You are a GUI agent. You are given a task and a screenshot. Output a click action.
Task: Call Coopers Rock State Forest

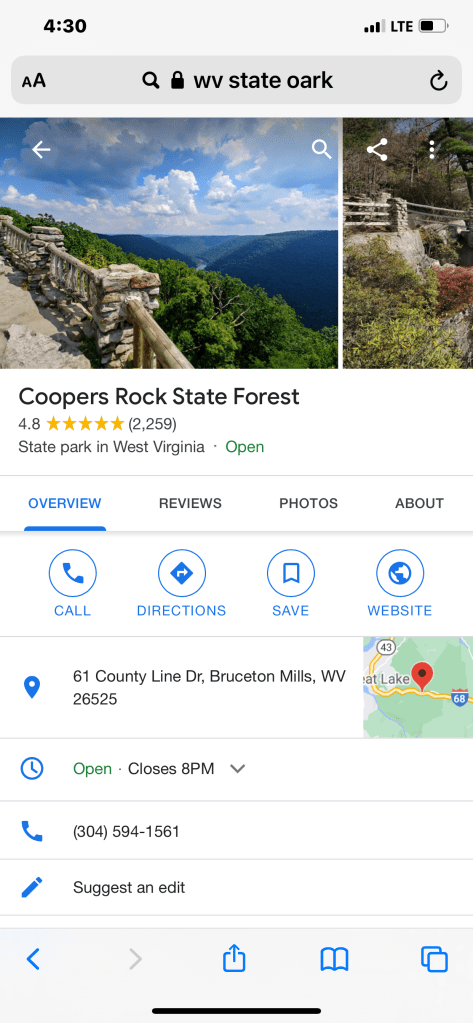(72, 584)
